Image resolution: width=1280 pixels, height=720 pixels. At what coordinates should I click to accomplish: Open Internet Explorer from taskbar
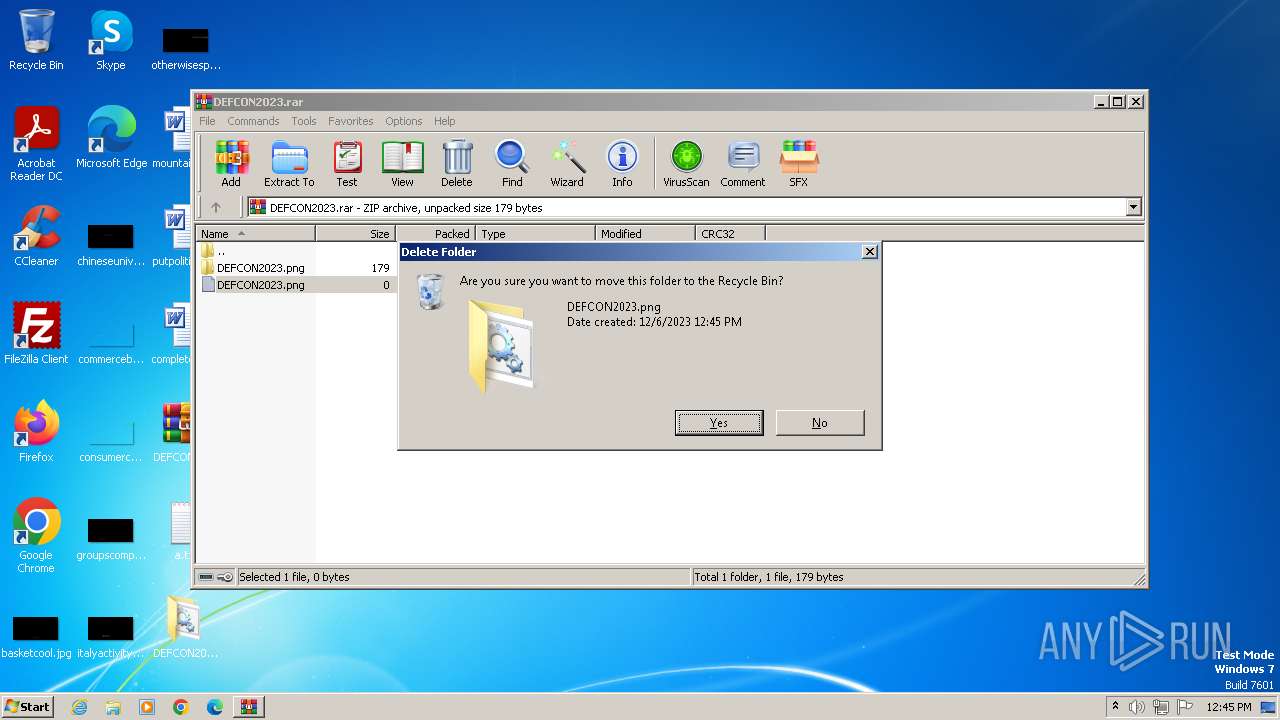[x=79, y=707]
